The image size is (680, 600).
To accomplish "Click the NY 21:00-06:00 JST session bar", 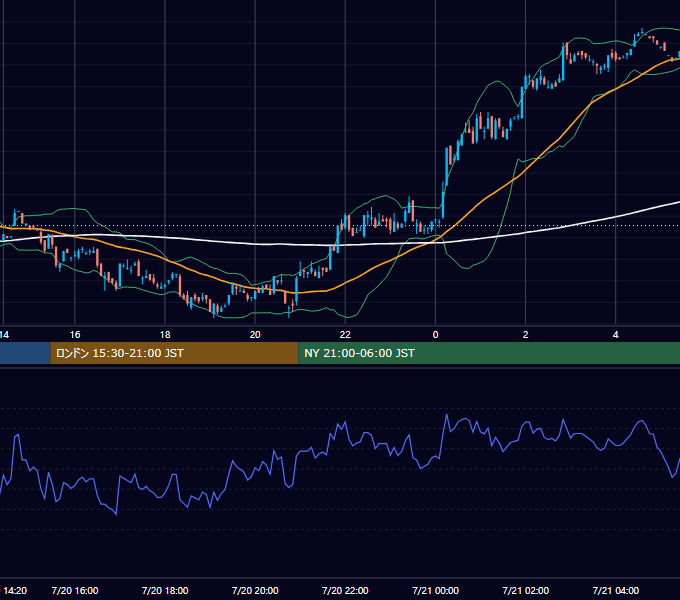I will coord(489,353).
